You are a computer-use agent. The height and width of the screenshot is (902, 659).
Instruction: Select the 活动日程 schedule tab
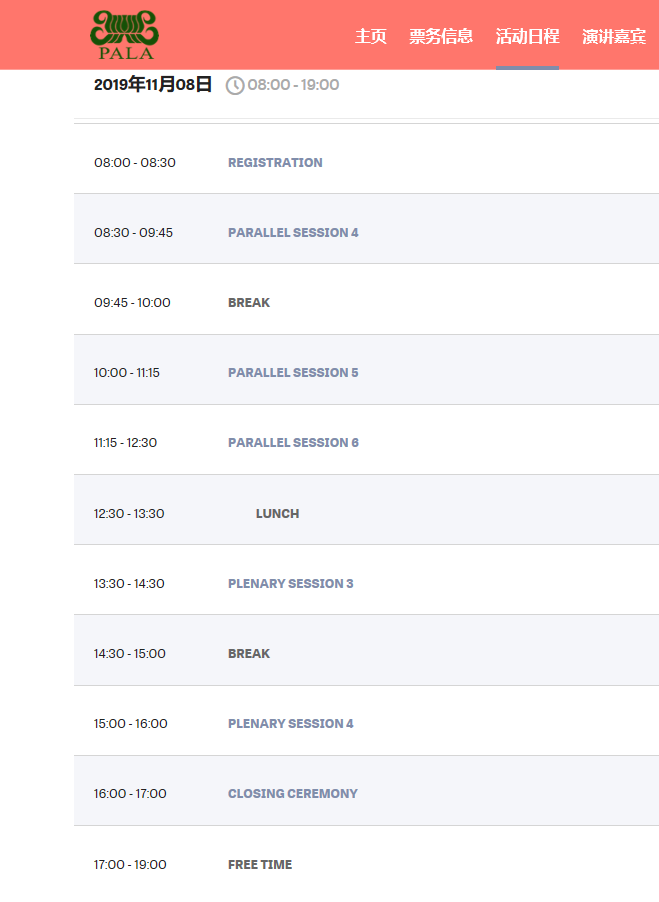[x=527, y=37]
